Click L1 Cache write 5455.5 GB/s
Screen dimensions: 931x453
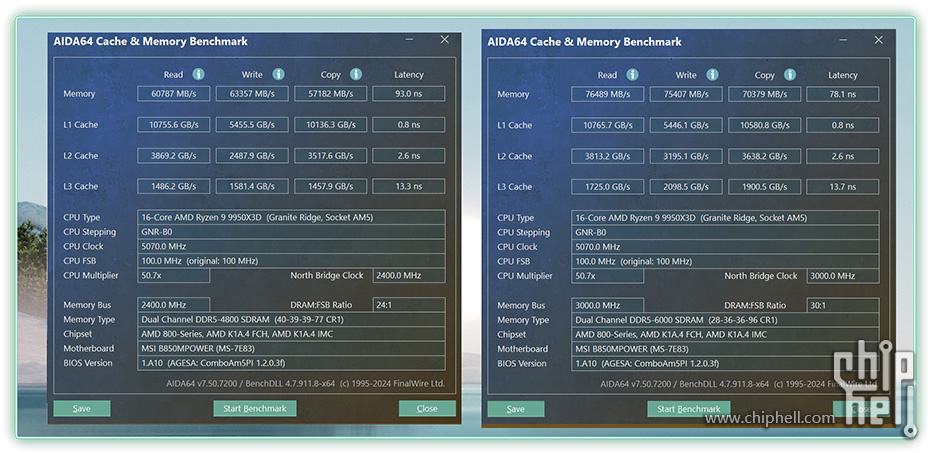[x=252, y=125]
